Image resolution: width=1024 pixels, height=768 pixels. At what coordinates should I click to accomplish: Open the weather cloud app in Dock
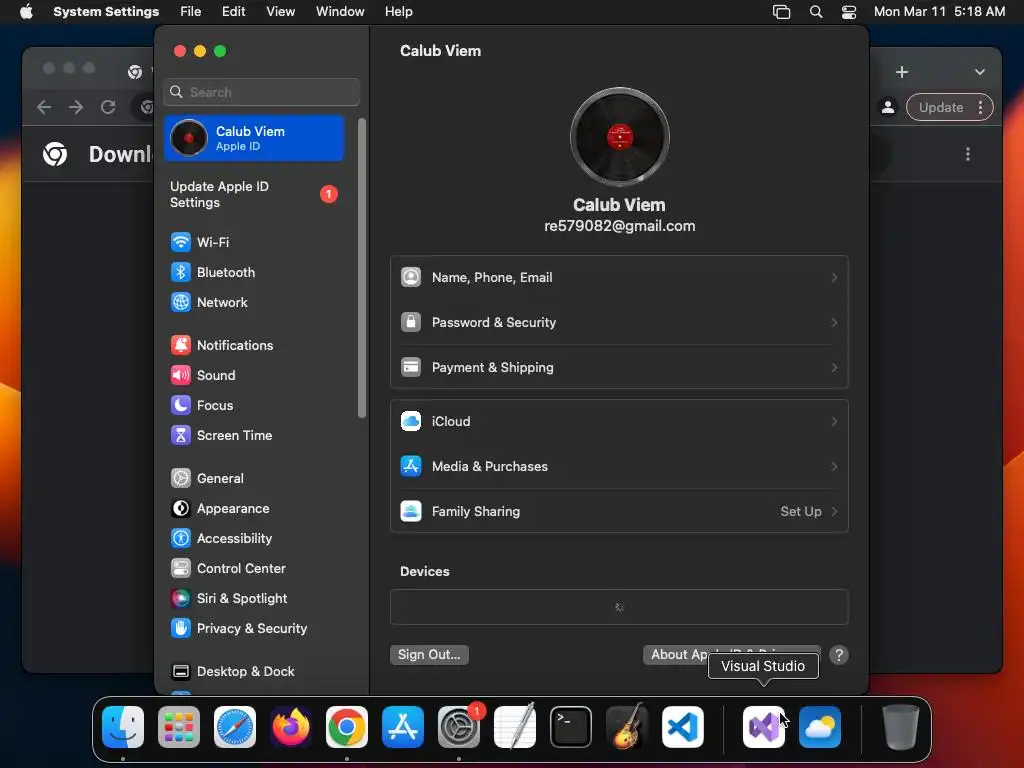tap(820, 727)
